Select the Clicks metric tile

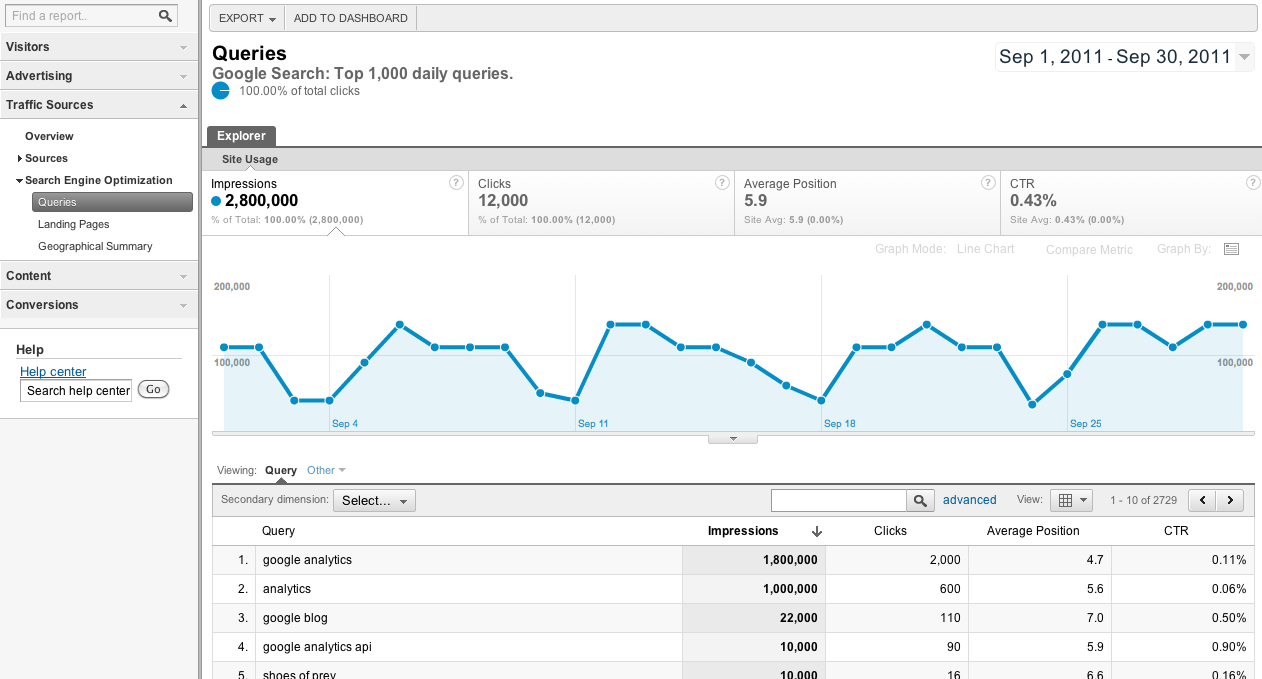(601, 203)
